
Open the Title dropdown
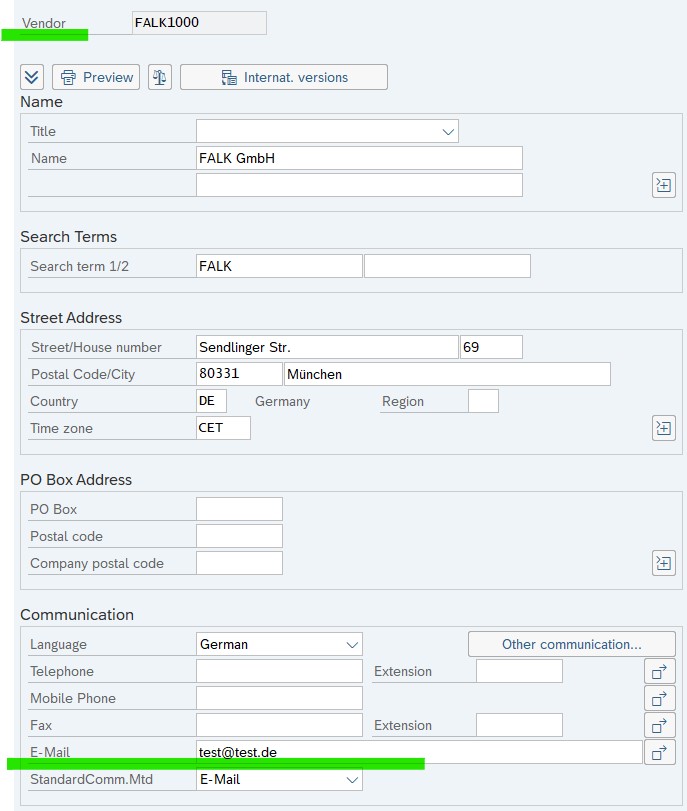click(327, 131)
